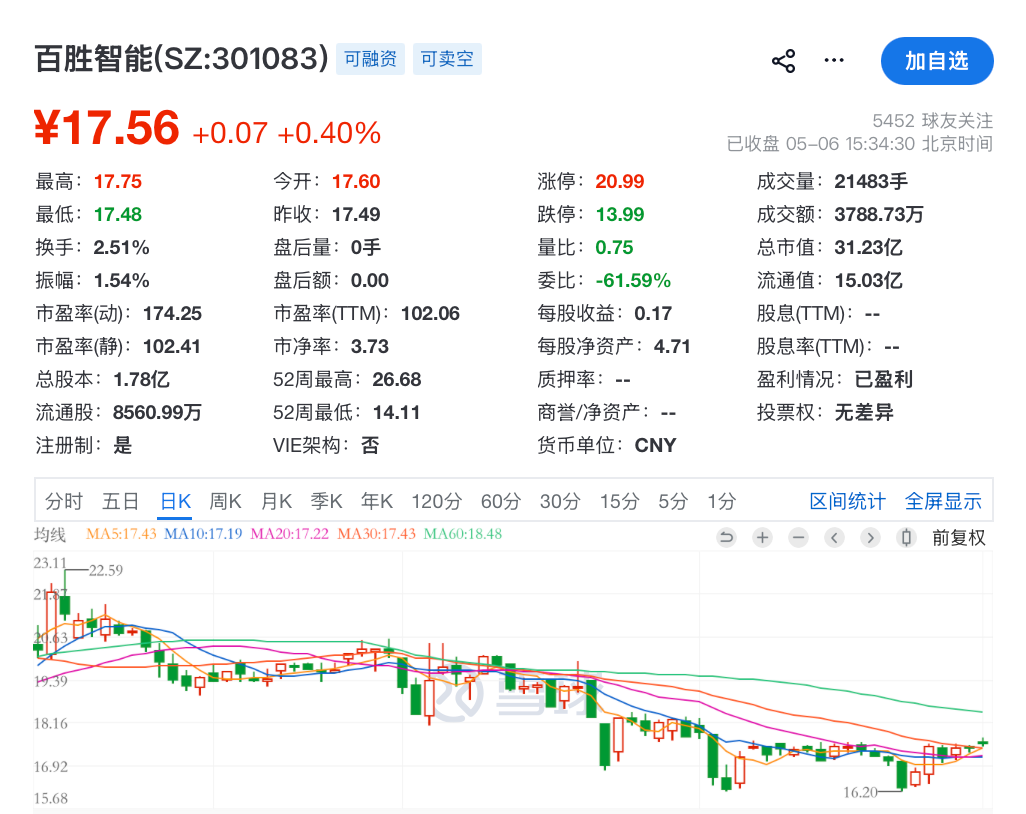Click the candlestick style icon
1026x814 pixels.
906,538
